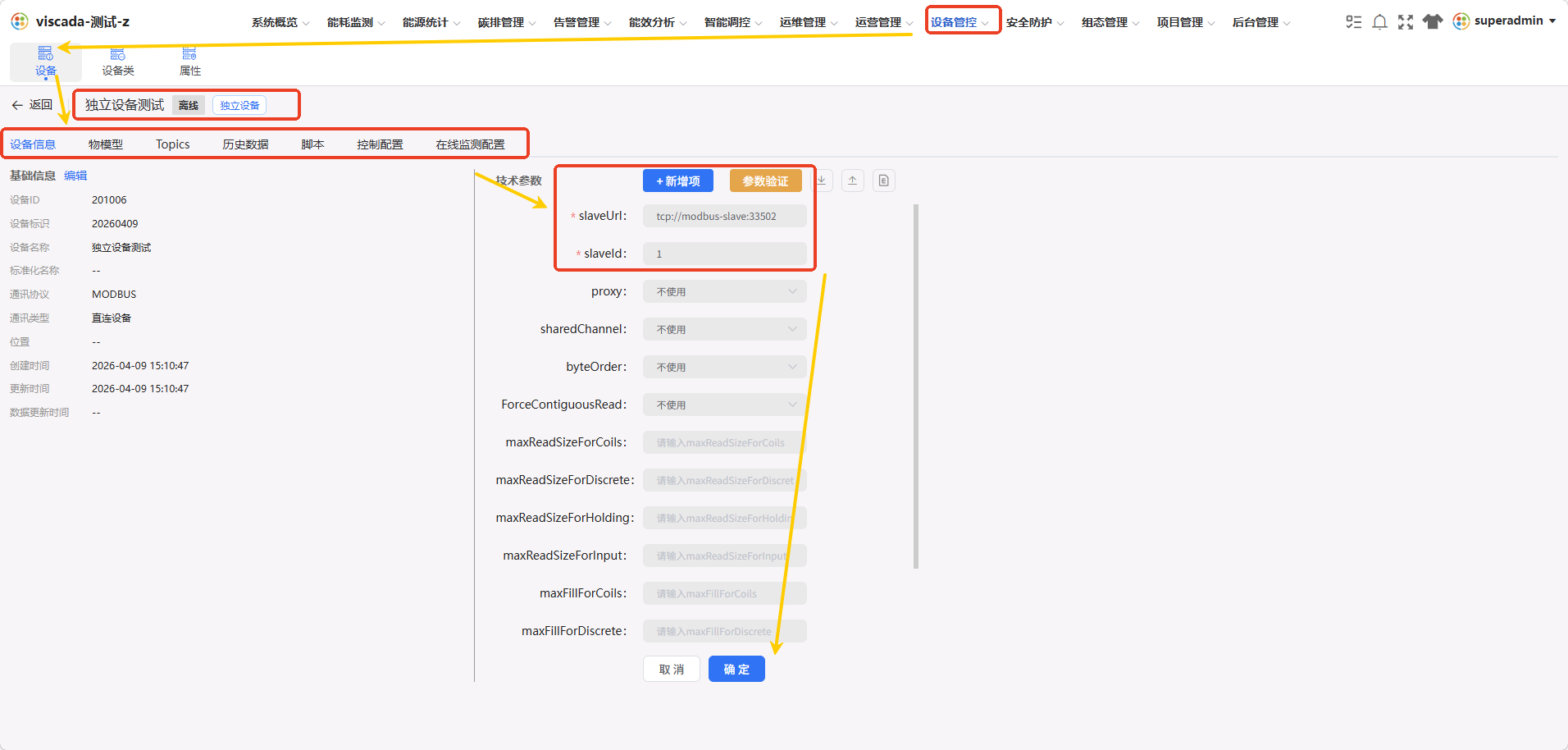1568x750 pixels.
Task: Switch to the 在线监测配置 tab
Action: click(470, 144)
